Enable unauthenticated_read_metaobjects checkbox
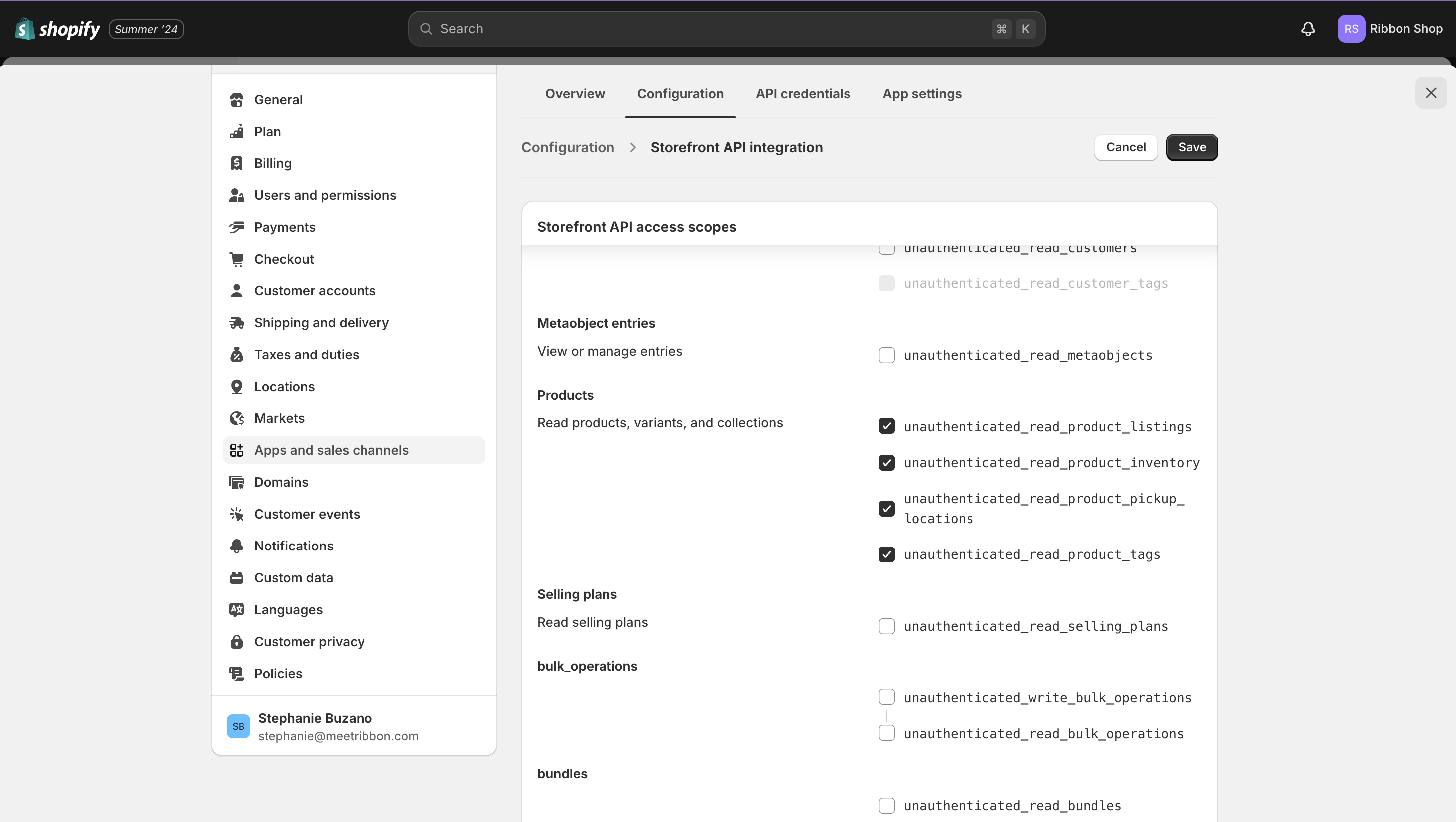The height and width of the screenshot is (822, 1456). click(x=886, y=355)
